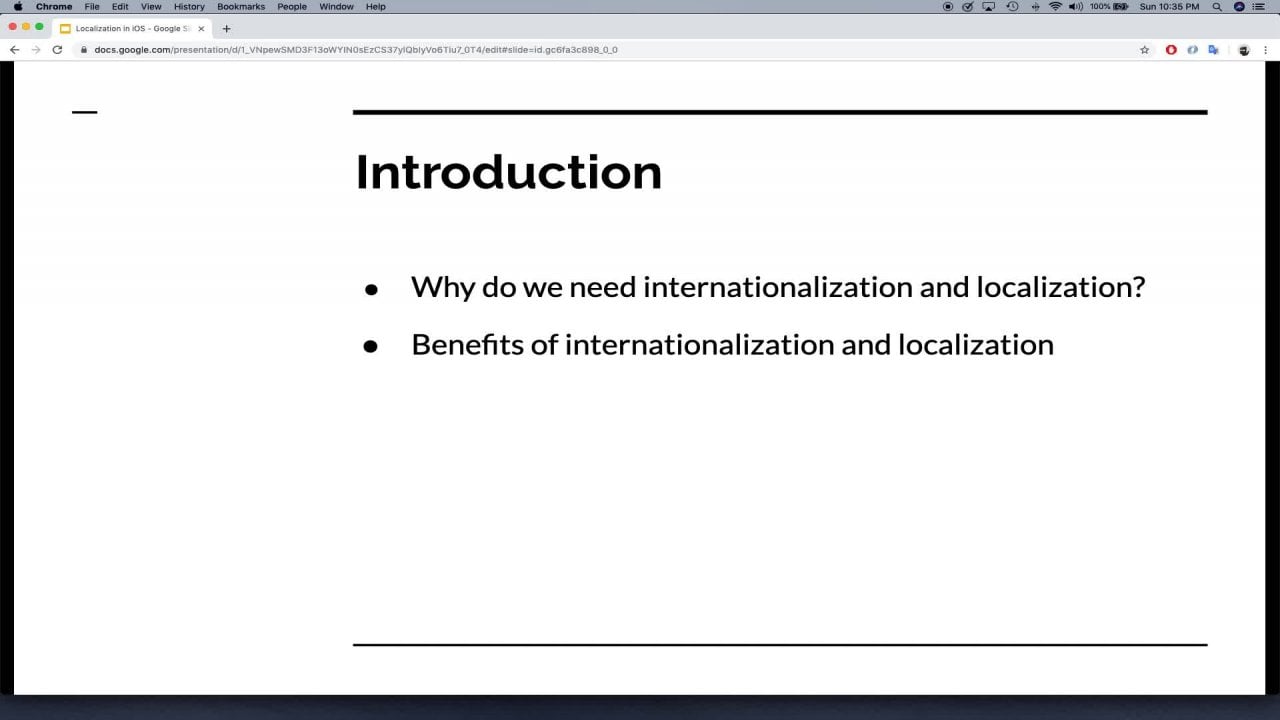The width and height of the screenshot is (1280, 720).
Task: Expand the Chrome three-dot menu
Action: coord(1266,50)
